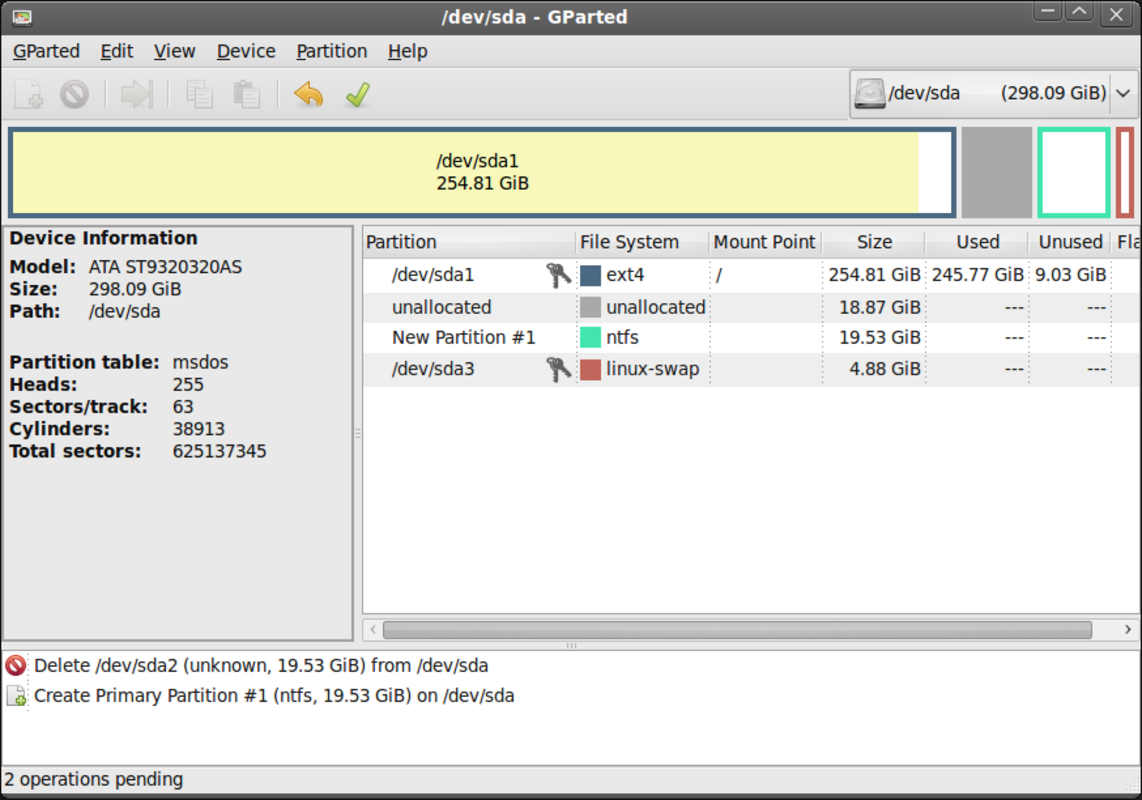Click the key icon beside /dev/sda3
The image size is (1142, 800).
point(558,369)
